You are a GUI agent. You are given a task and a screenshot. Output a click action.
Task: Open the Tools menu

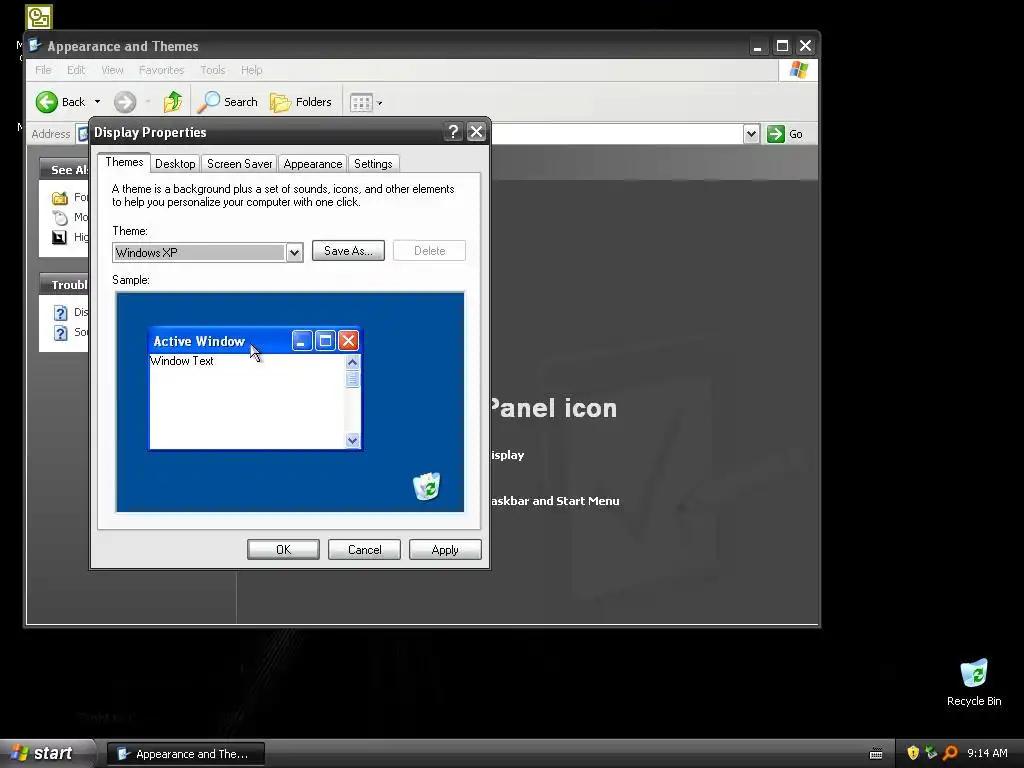point(212,70)
